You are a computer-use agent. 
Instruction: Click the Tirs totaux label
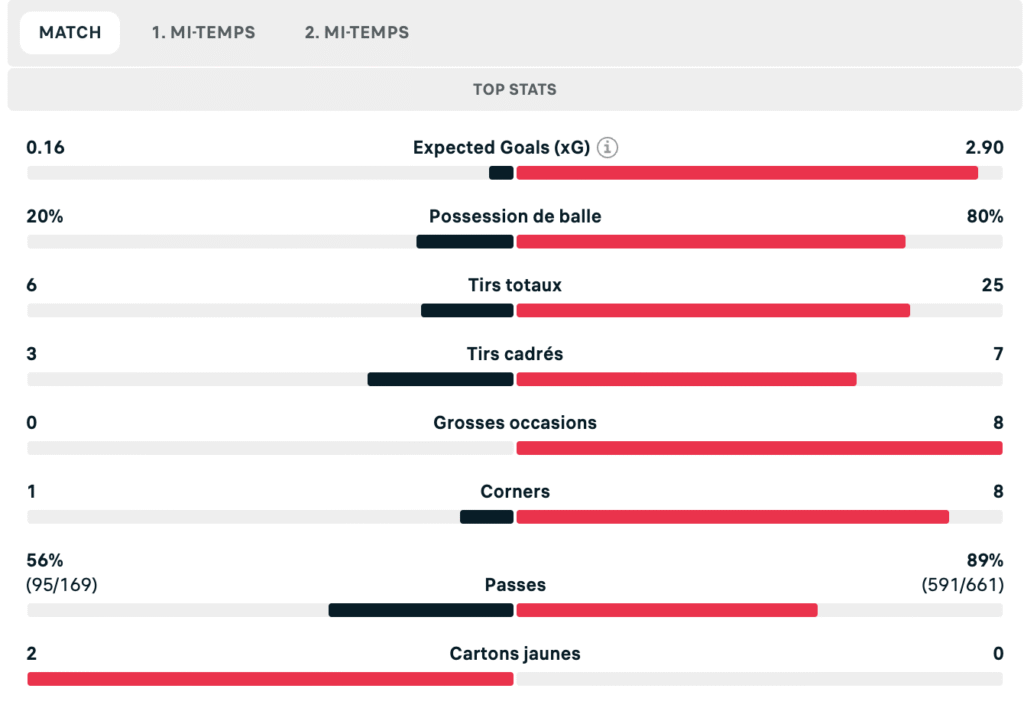[515, 285]
